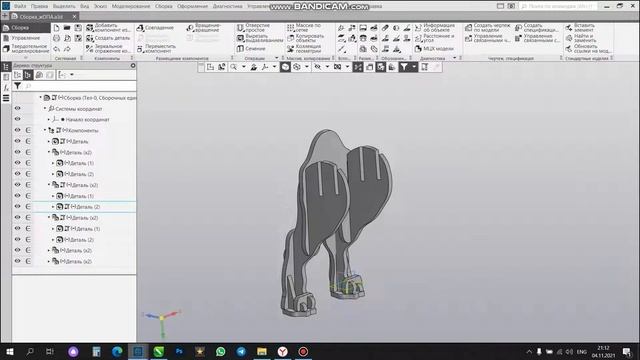Open Photoshop from the taskbar
This screenshot has width=640, height=360.
(x=179, y=351)
